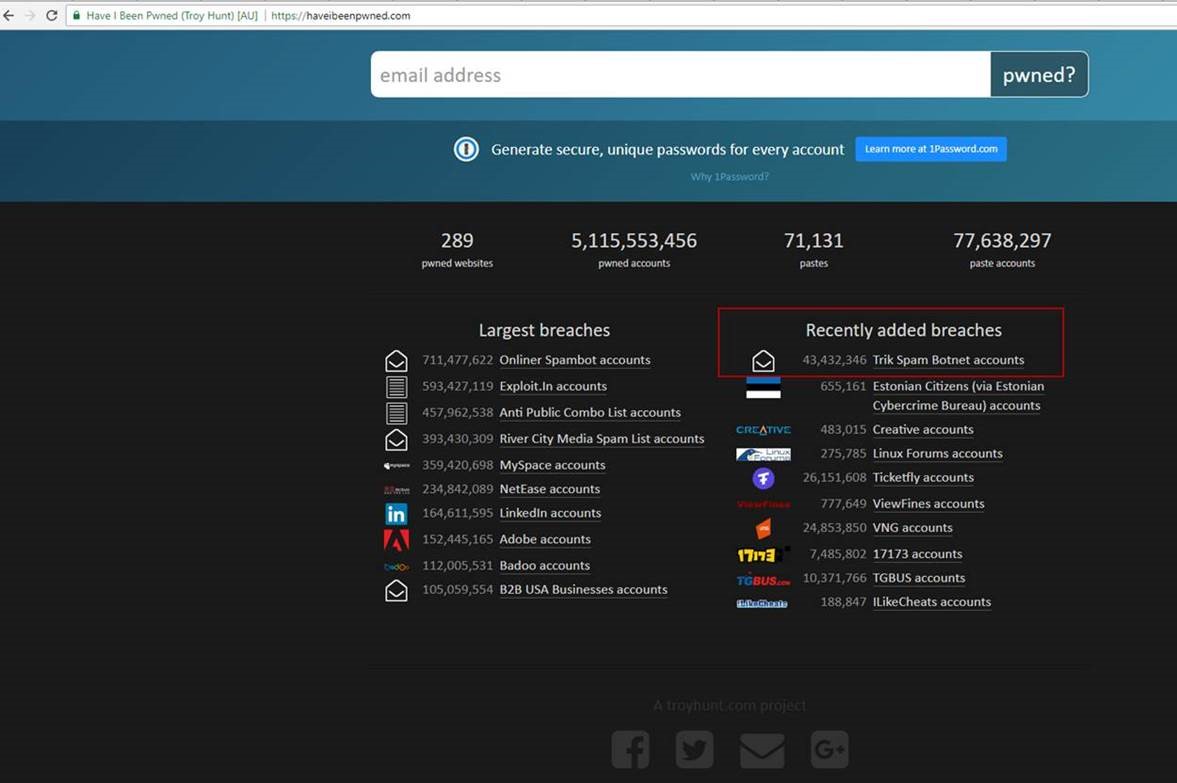Click B2B USA Businesses envelope icon
The image size is (1177, 783).
tap(396, 591)
